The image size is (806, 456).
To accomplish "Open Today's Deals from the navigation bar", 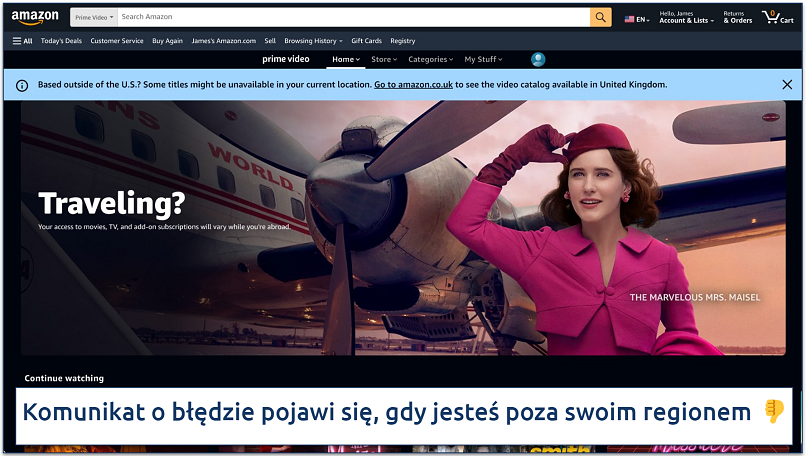I will (x=61, y=41).
